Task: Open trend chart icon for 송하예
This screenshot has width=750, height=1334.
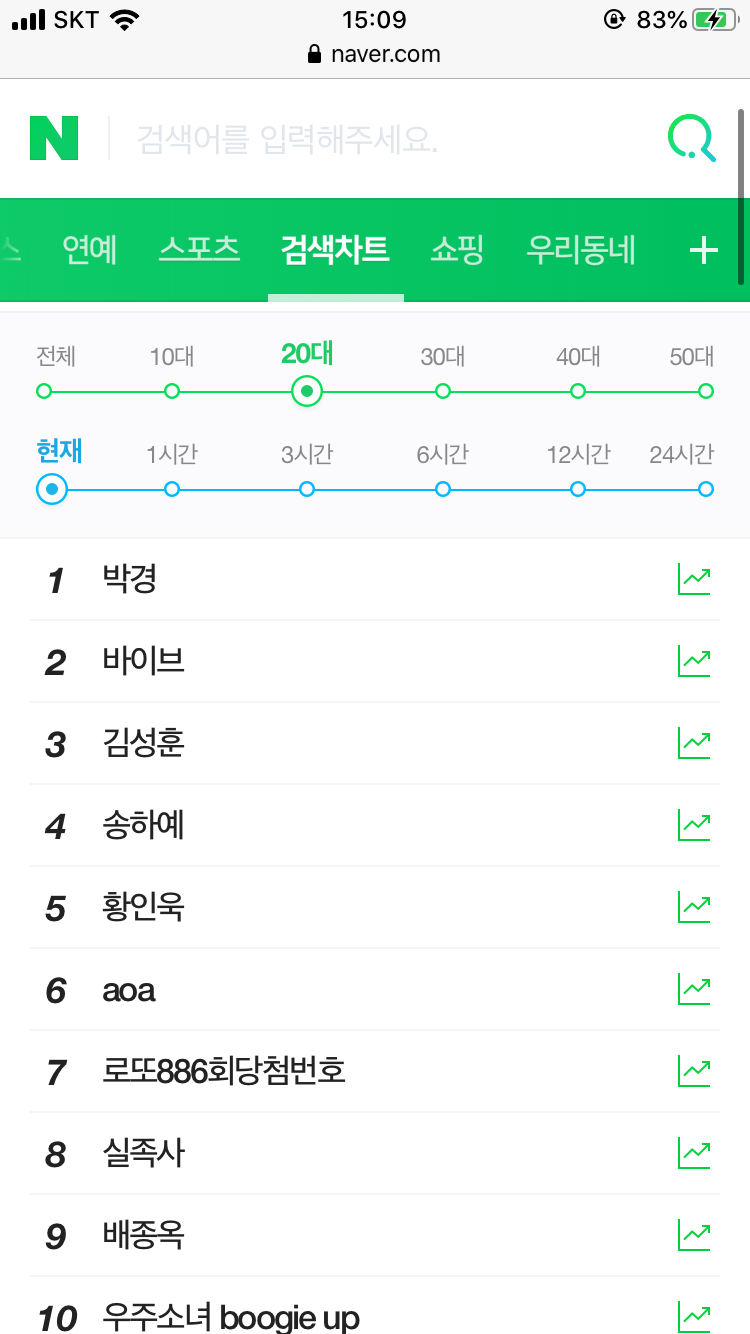Action: click(x=694, y=826)
